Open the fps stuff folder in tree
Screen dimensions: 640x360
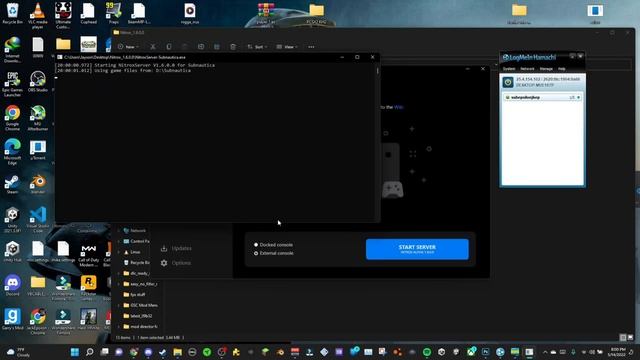[x=134, y=294]
